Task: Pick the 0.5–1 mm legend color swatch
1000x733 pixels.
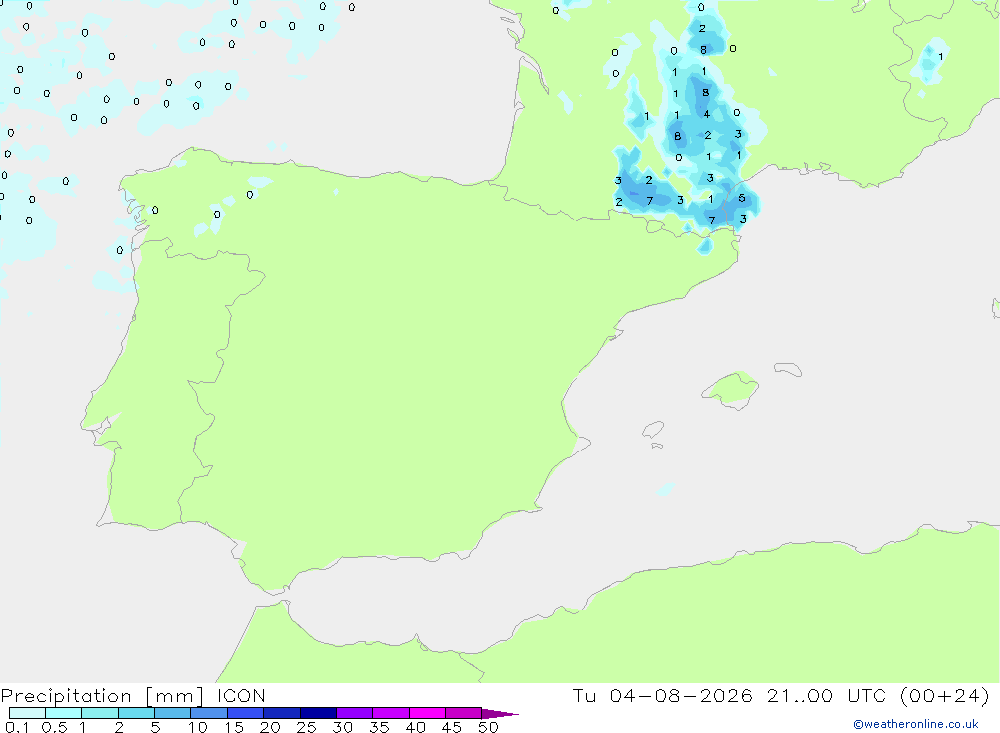Action: [x=63, y=713]
